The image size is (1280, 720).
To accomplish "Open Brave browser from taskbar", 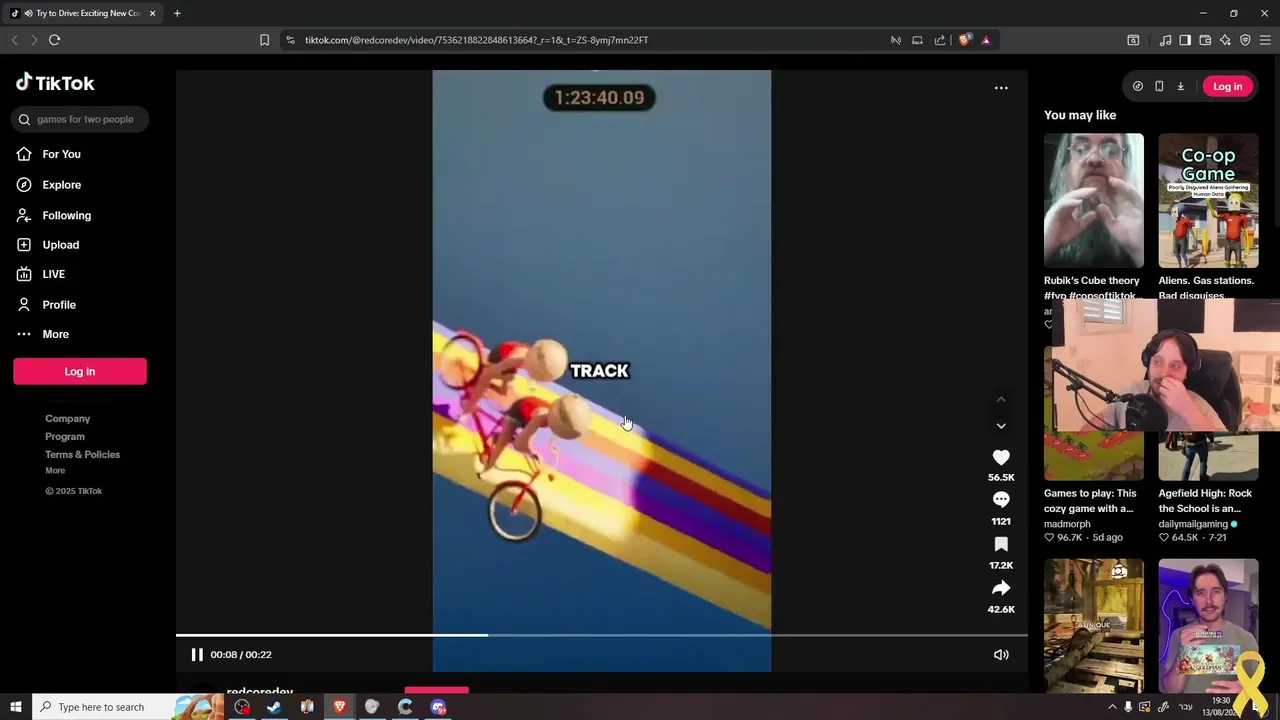I will (339, 707).
